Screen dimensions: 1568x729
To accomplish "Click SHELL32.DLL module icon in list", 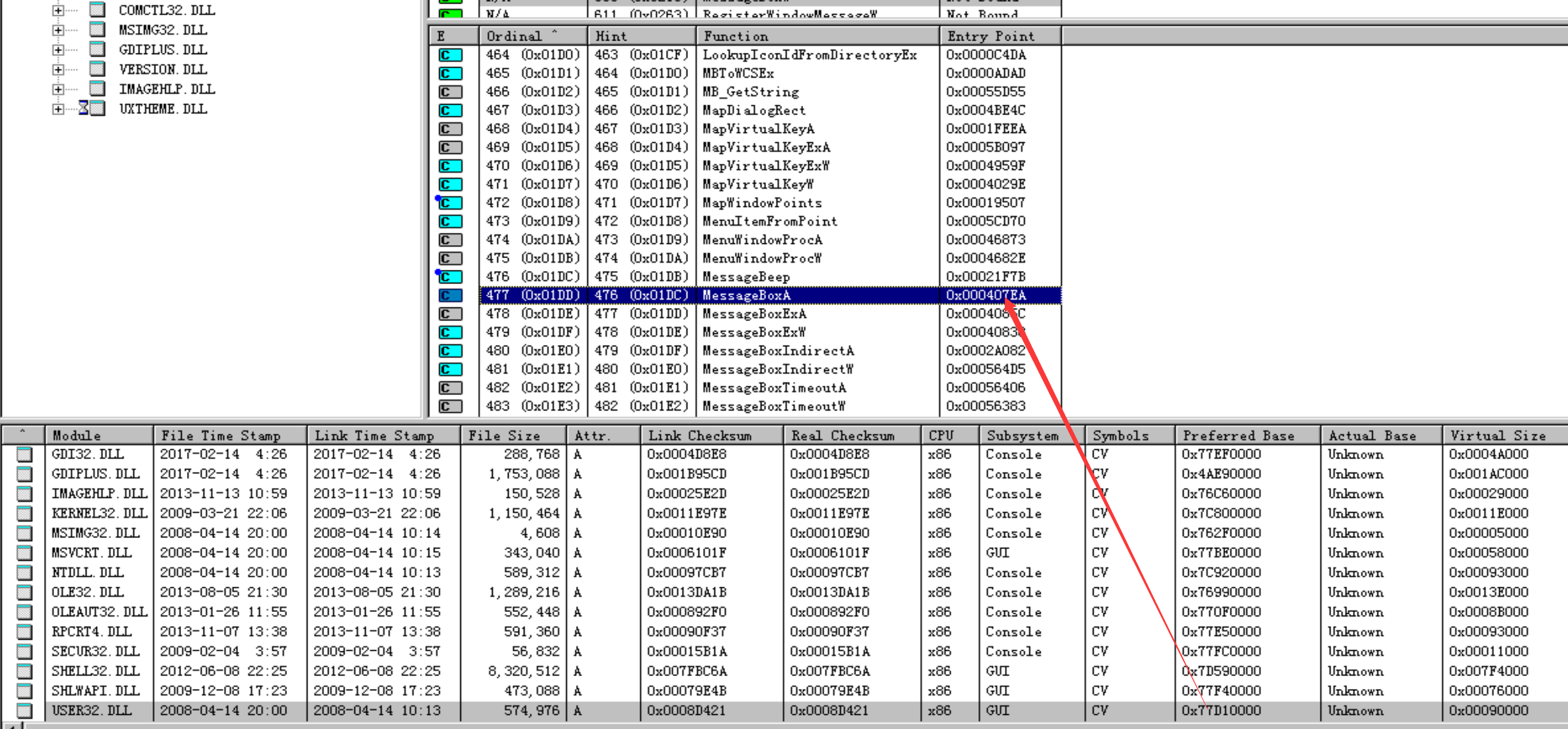I will pyautogui.click(x=24, y=671).
